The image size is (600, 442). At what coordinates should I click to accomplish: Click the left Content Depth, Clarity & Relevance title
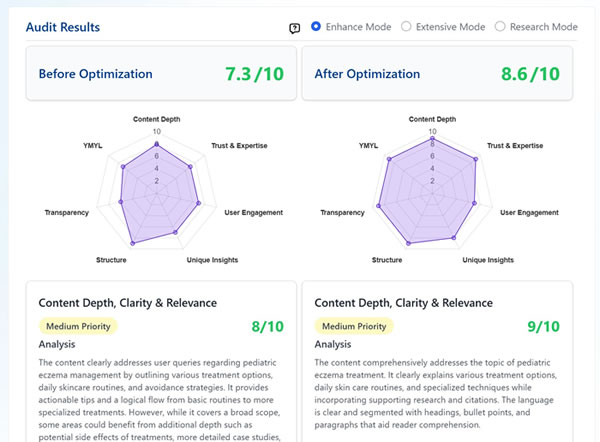tap(127, 303)
